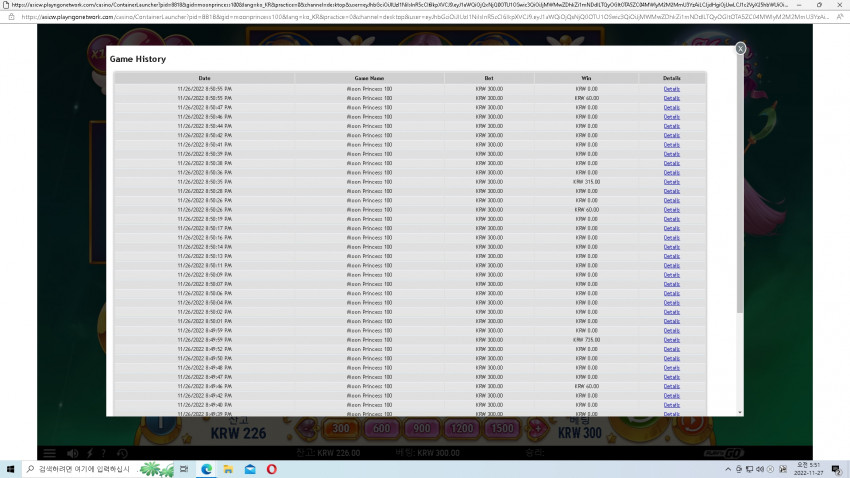Viewport: 850px width, 478px height.
Task: Select the 1500 bet chip
Action: (x=501, y=429)
